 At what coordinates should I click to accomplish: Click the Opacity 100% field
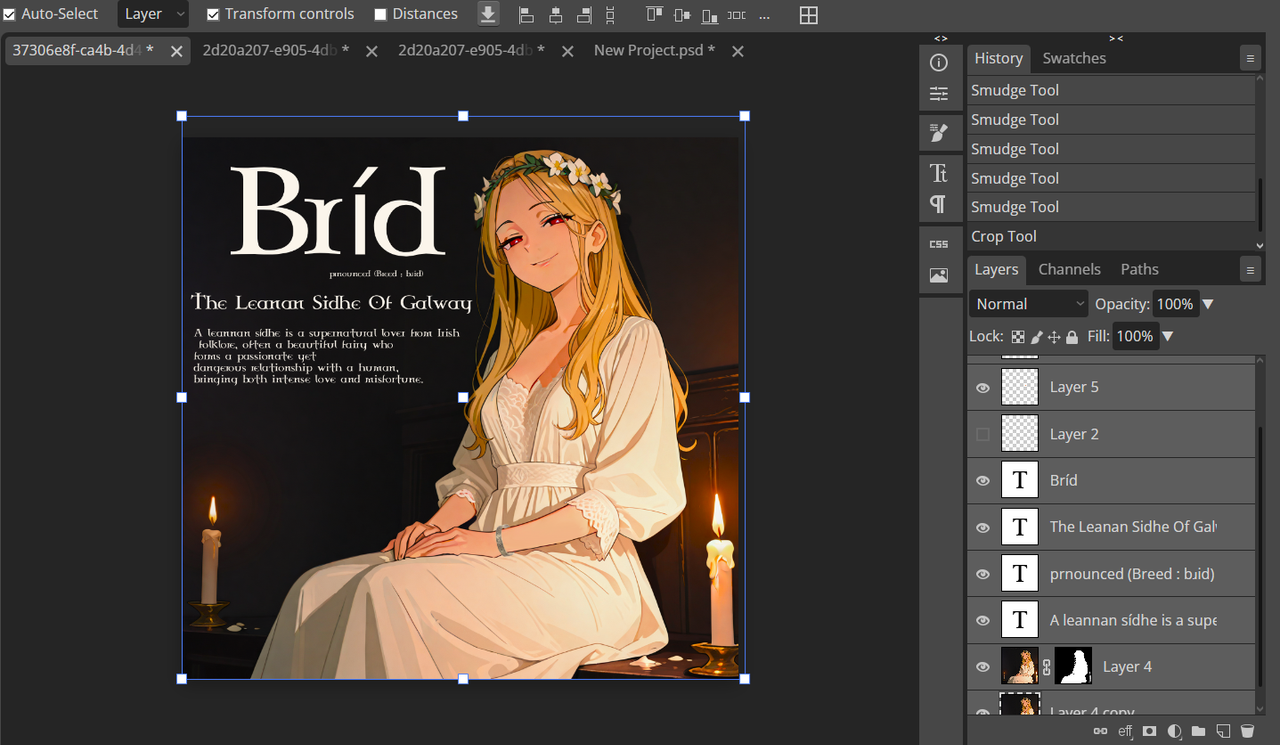pos(1175,304)
